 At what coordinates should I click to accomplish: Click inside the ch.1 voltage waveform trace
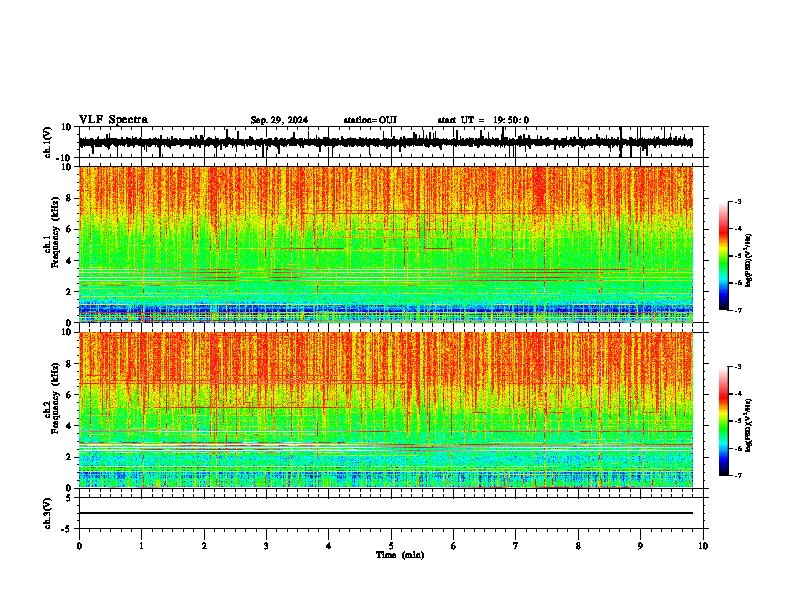click(x=386, y=143)
